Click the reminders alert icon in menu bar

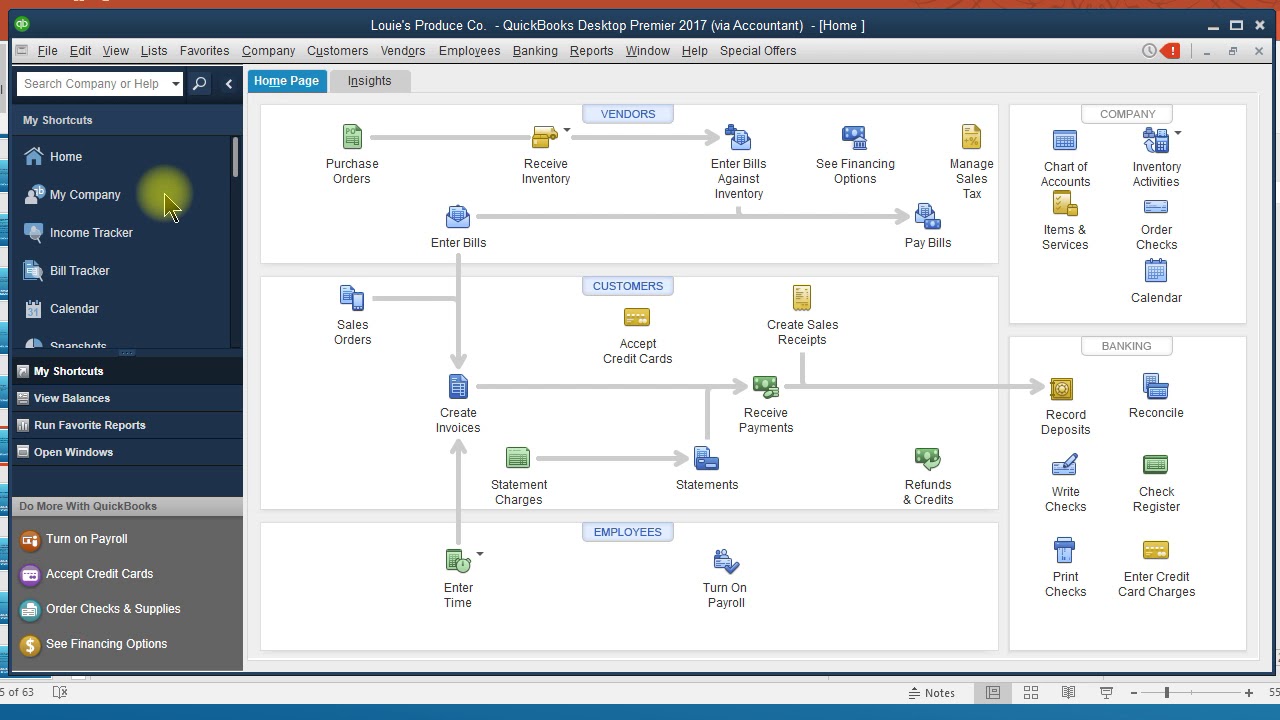(x=1171, y=51)
